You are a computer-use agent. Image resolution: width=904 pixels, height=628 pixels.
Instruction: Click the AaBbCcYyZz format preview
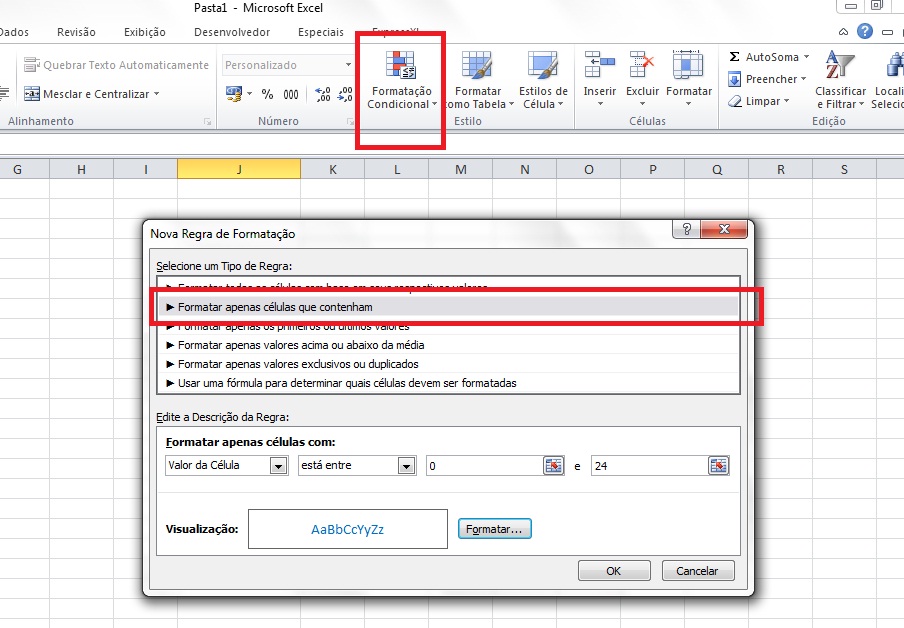coord(348,529)
